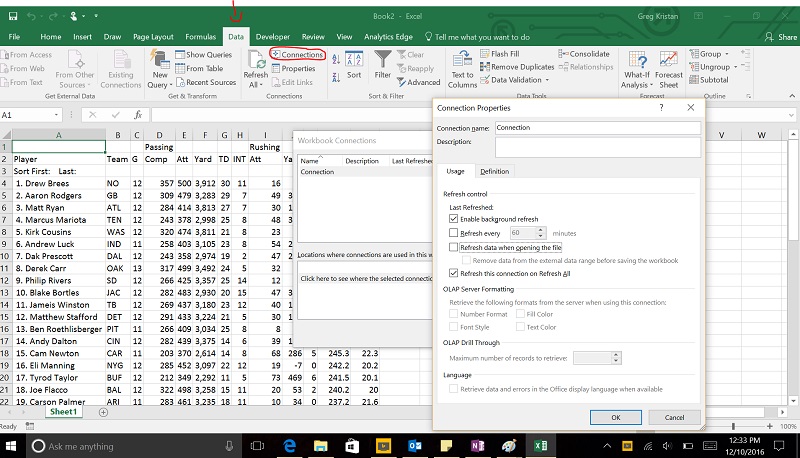Click Subtotal in Outline group
Screen dimensions: 800x458
tap(709, 80)
